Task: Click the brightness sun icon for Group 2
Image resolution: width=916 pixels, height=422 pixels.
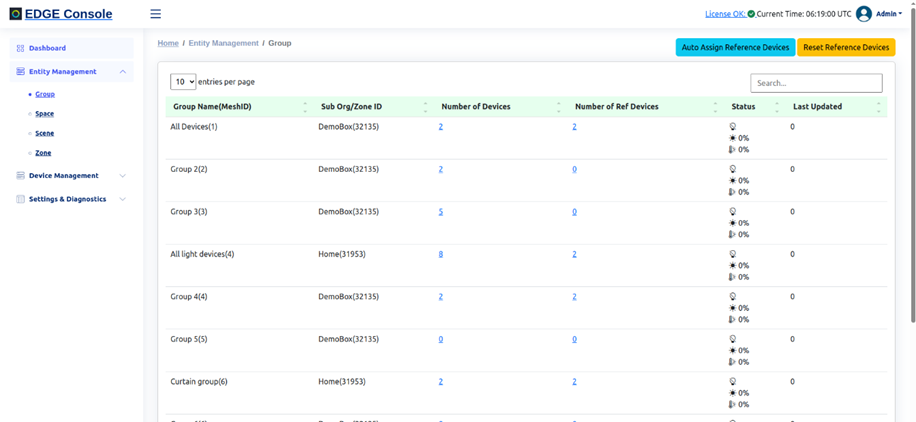Action: [x=733, y=181]
